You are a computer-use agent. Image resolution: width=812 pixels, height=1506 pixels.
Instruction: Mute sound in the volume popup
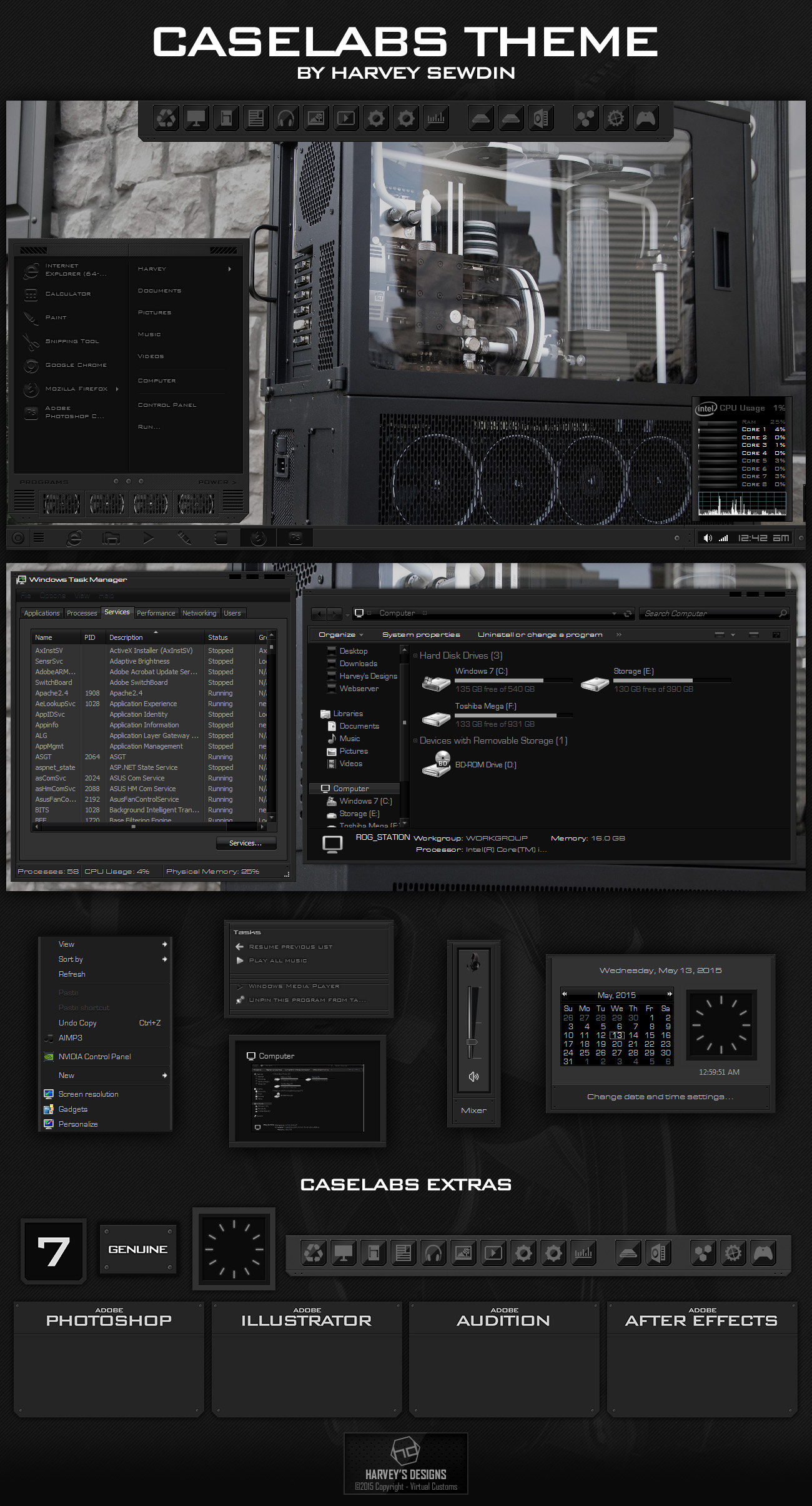click(473, 1076)
